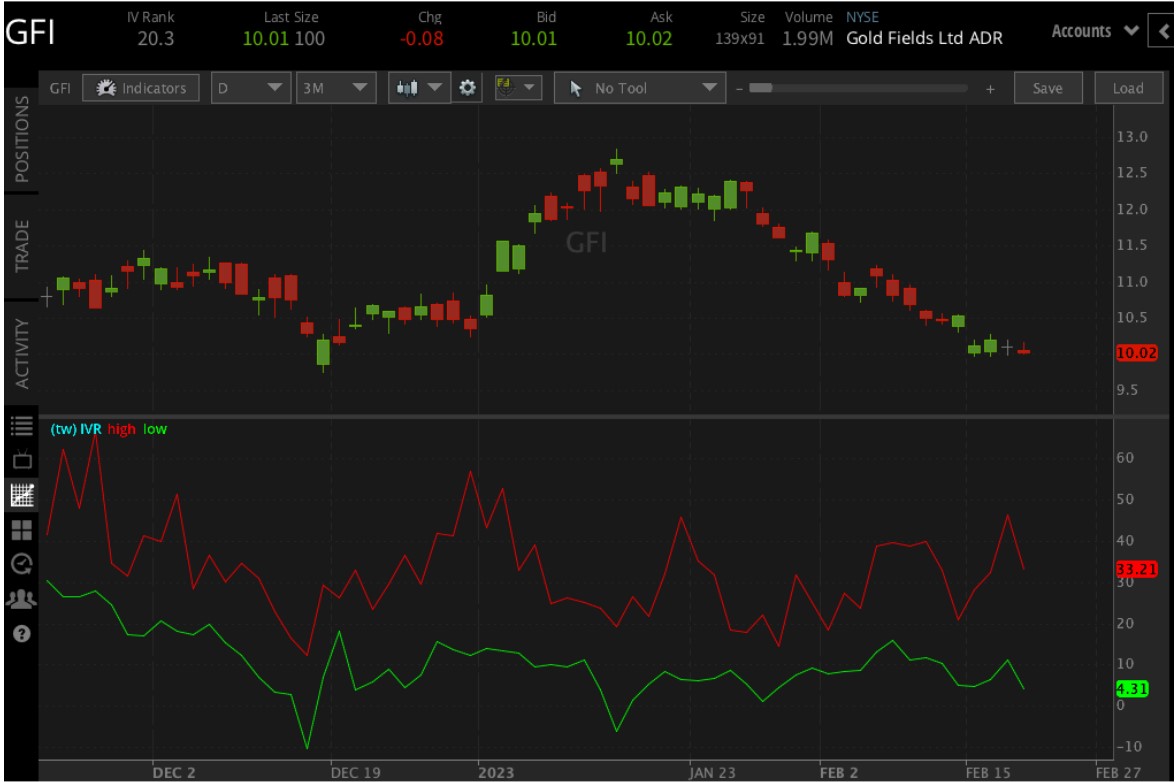Open tastytrade live via the TV icon
Viewport: 1176px width, 782px height.
click(20, 460)
